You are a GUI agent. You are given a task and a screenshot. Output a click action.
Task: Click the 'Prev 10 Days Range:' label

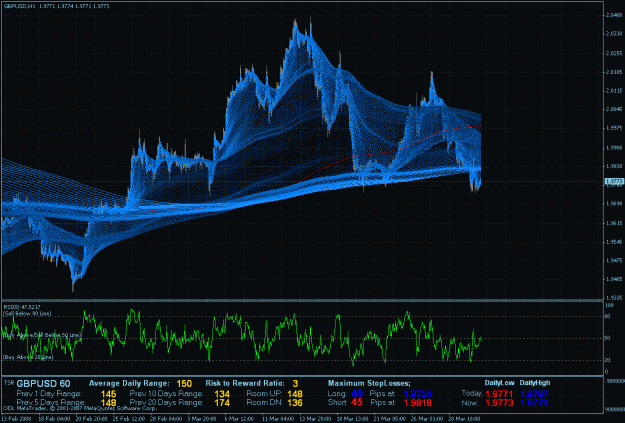pyautogui.click(x=166, y=393)
